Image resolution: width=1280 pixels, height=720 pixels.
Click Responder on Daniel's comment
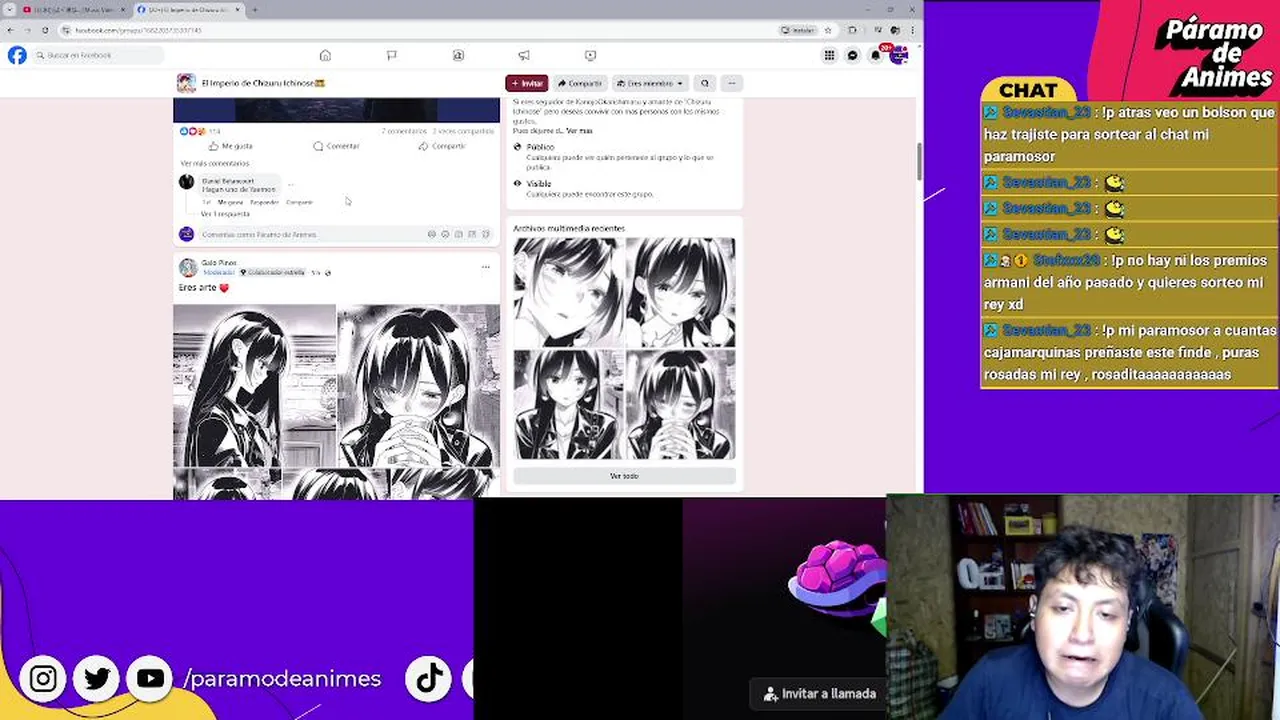coord(264,202)
